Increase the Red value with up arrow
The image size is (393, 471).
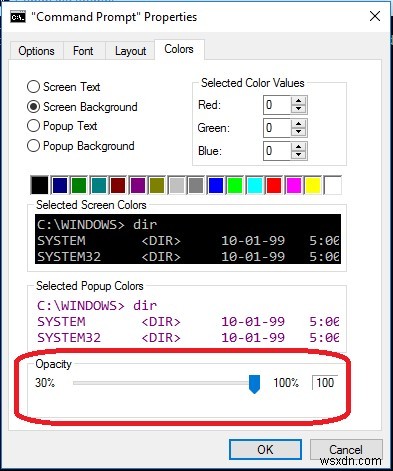[x=298, y=101]
